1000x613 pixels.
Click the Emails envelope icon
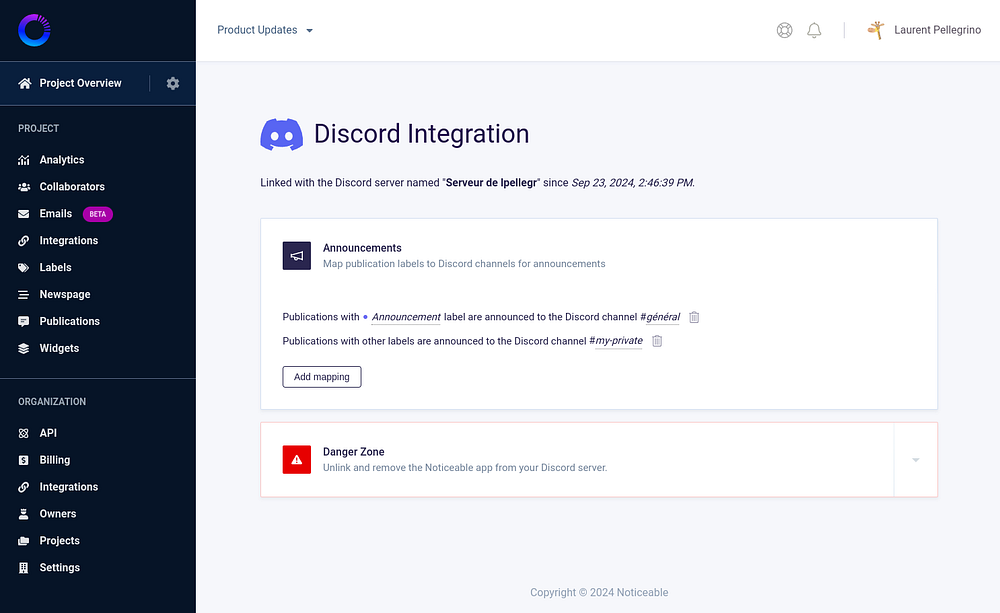tap(24, 214)
